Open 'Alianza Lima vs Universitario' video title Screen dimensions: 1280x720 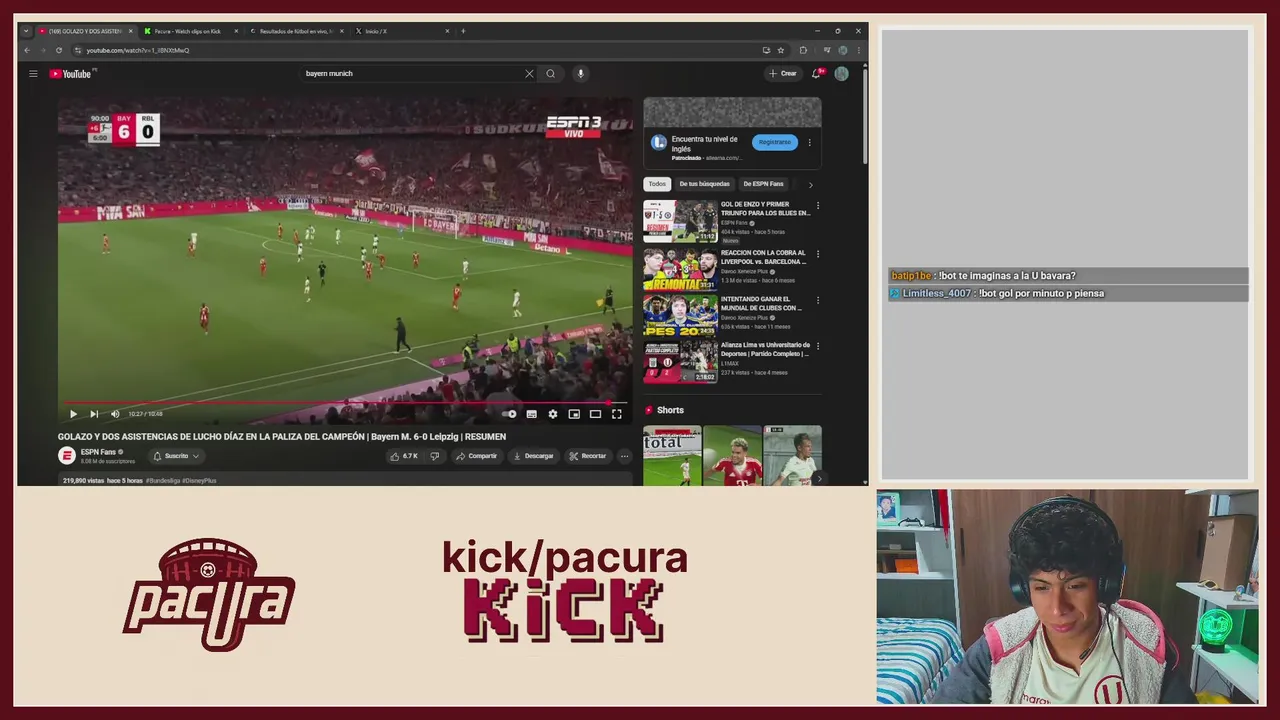coord(765,349)
